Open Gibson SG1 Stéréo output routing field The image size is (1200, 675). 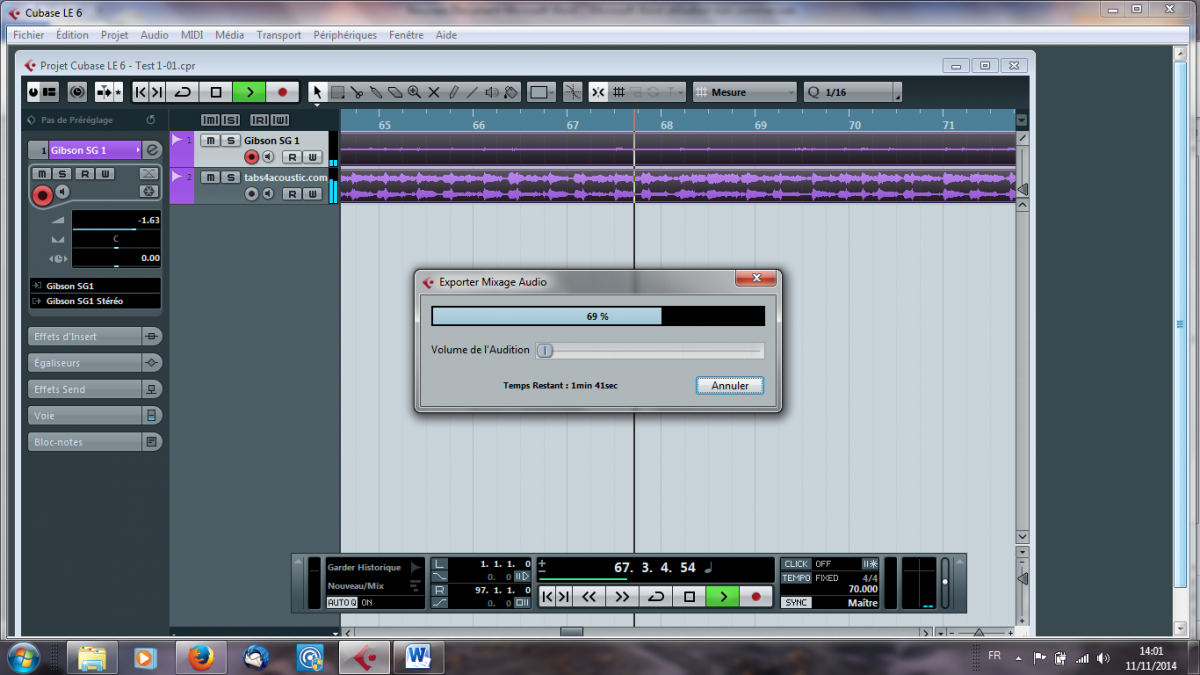(x=96, y=301)
